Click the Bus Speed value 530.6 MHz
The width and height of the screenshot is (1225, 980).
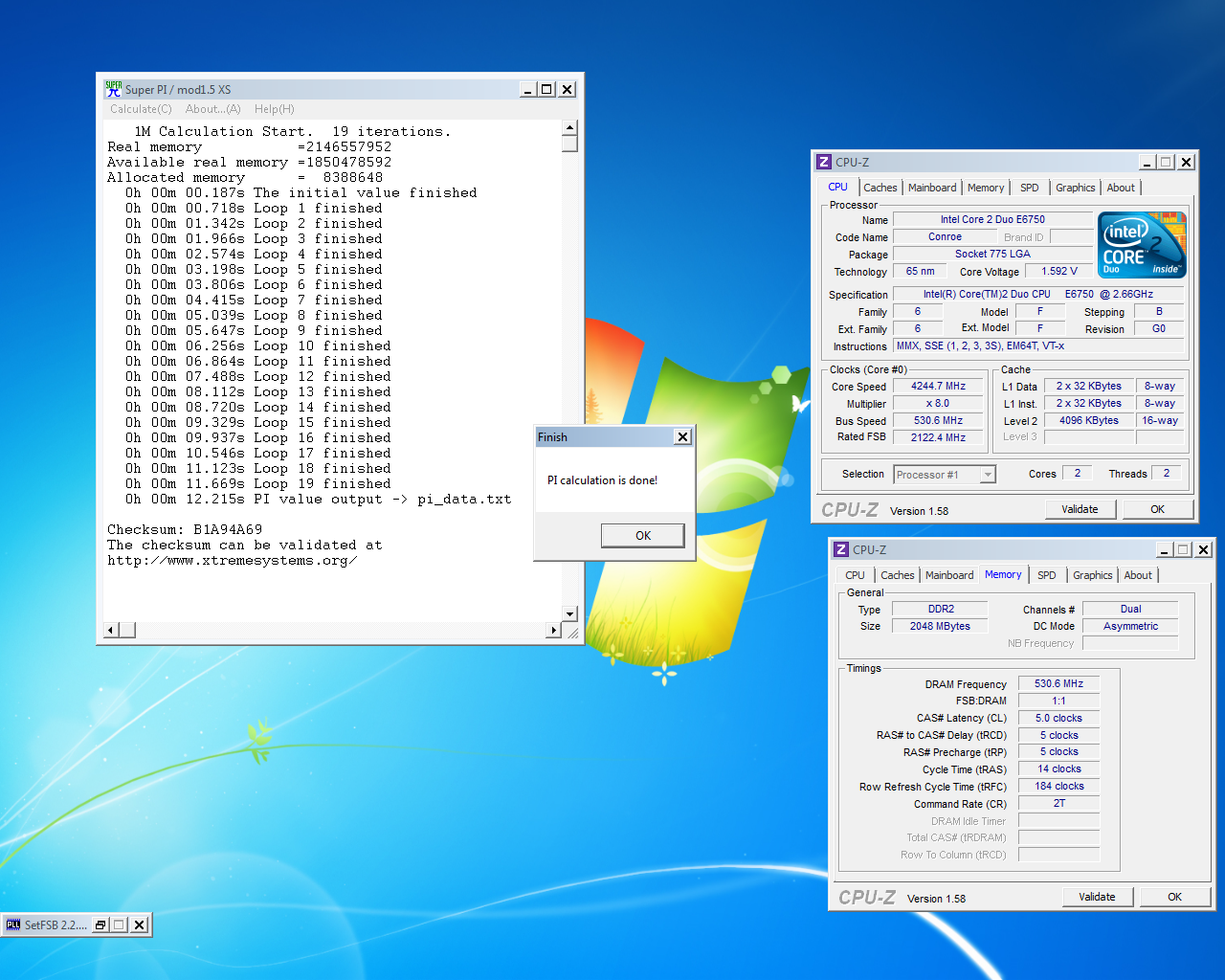[938, 420]
